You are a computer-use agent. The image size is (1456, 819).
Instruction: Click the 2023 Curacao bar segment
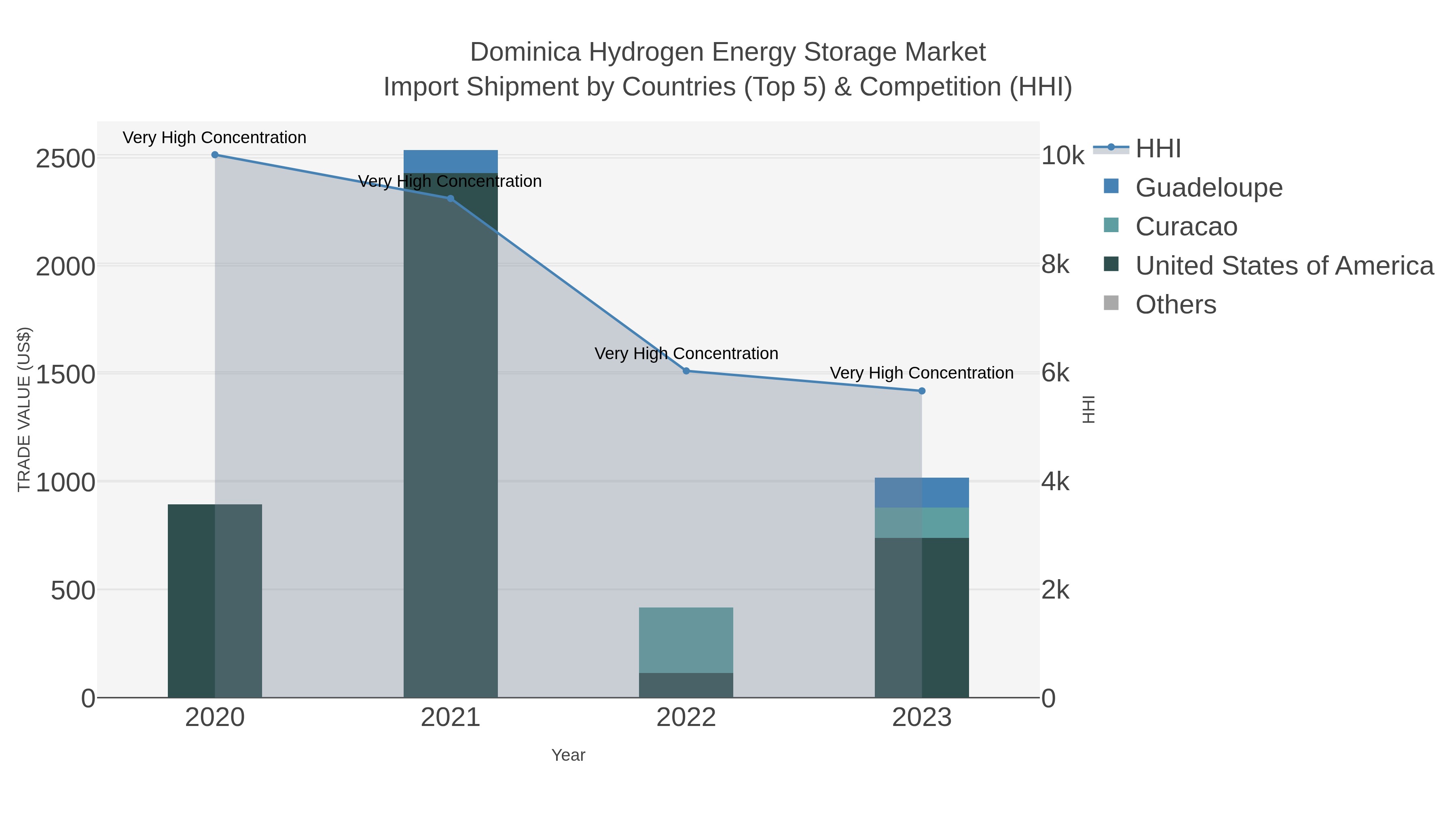[x=922, y=523]
